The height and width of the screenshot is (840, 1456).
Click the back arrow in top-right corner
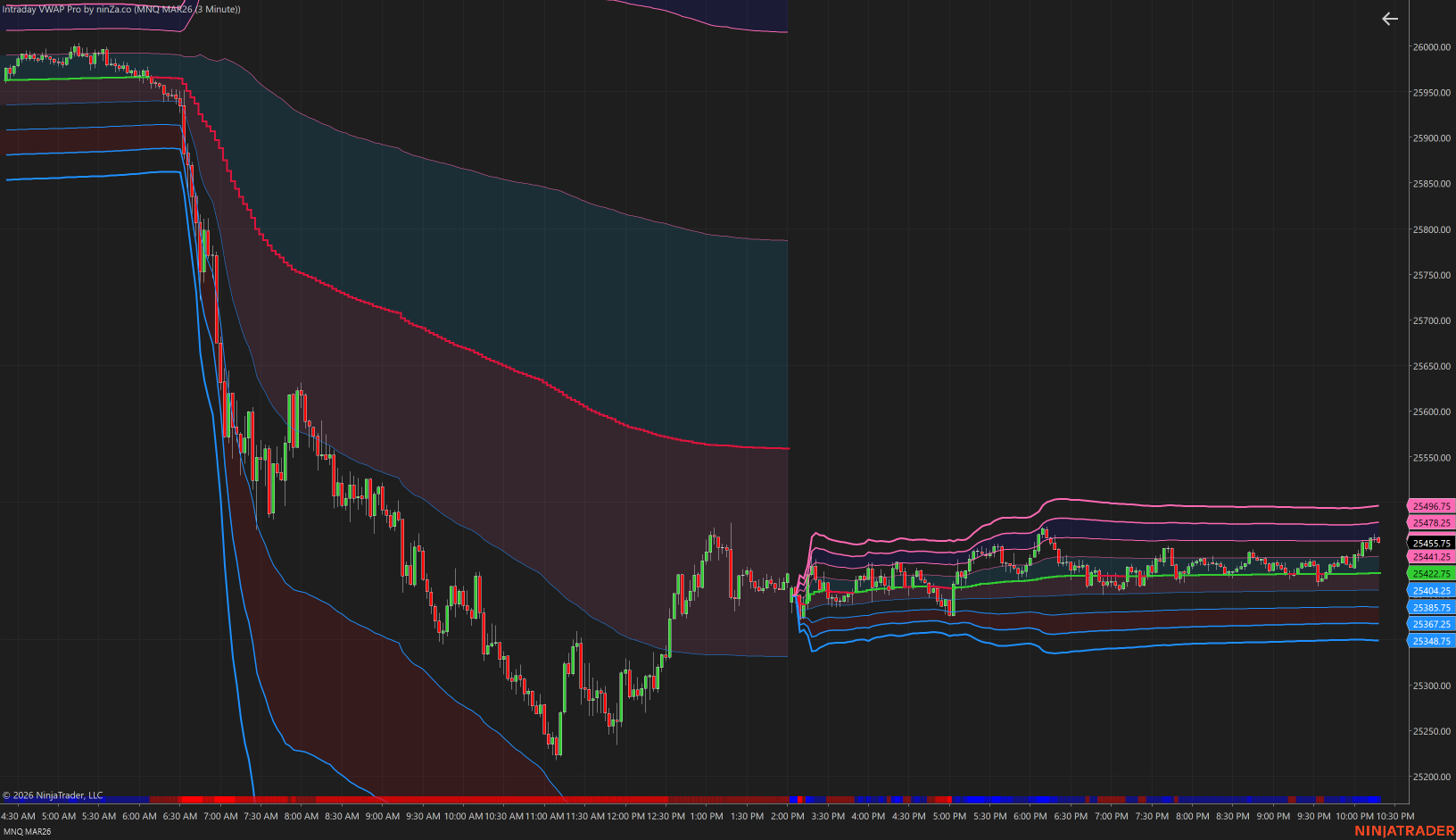click(1389, 19)
